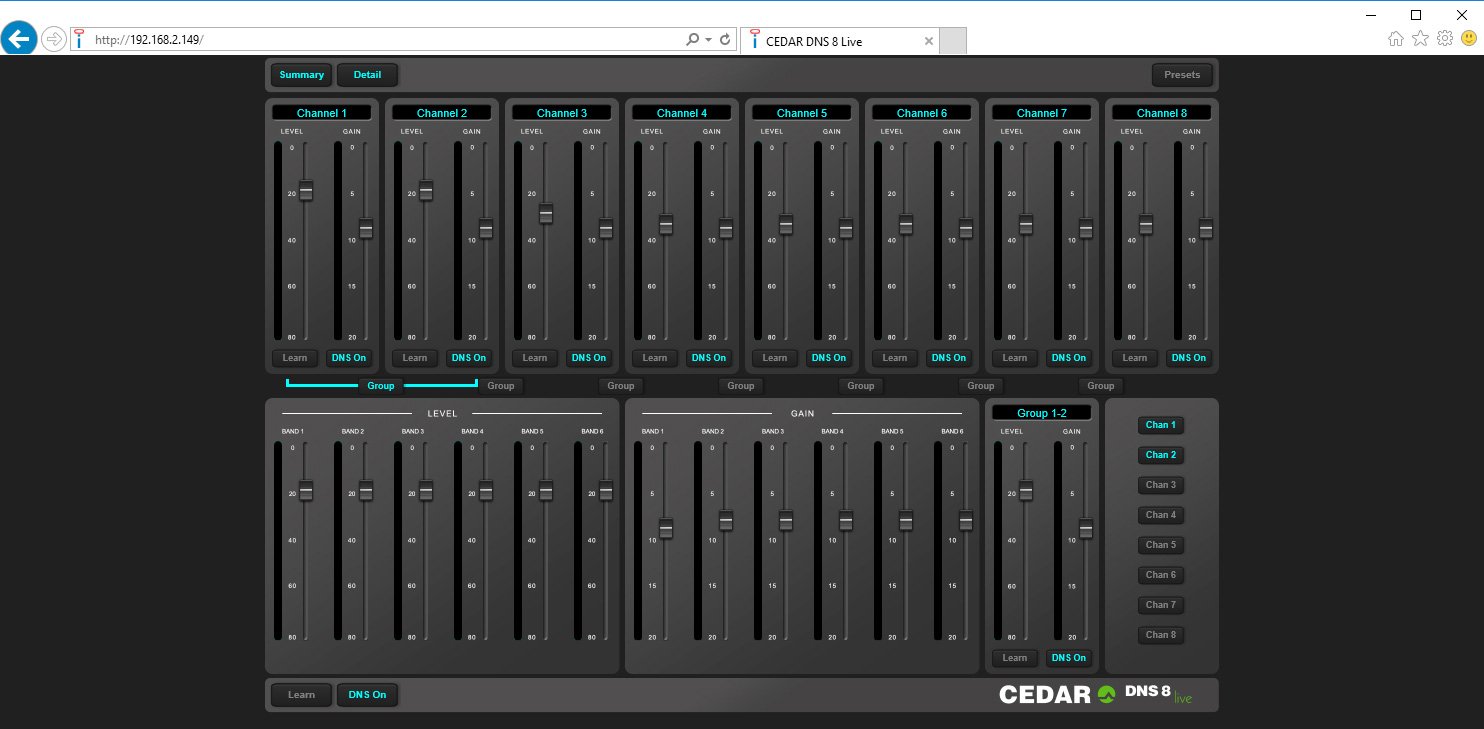
Task: Toggle DNS On for Group 1-2
Action: (x=1068, y=658)
